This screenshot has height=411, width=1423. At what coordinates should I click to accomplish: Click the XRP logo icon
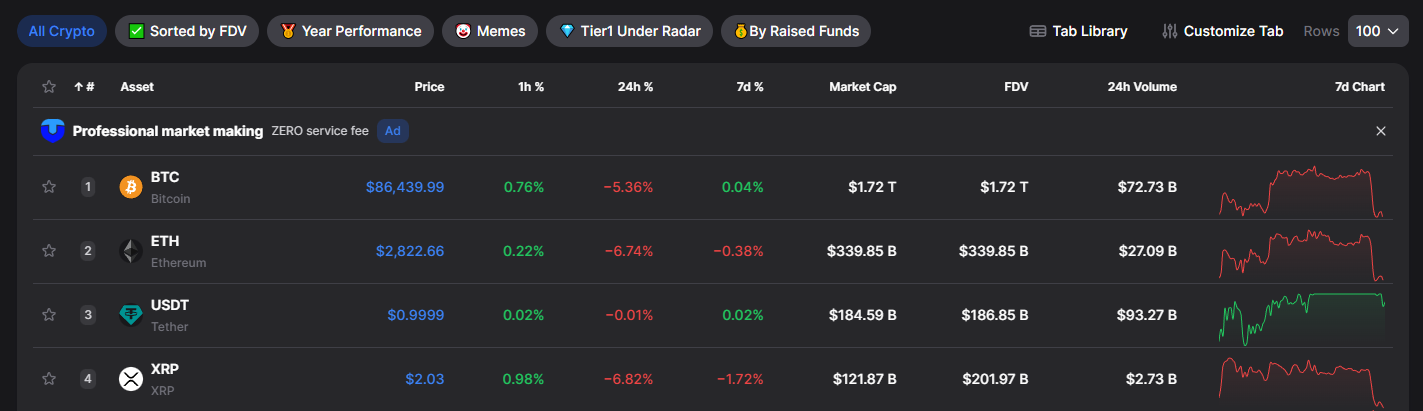[x=131, y=379]
